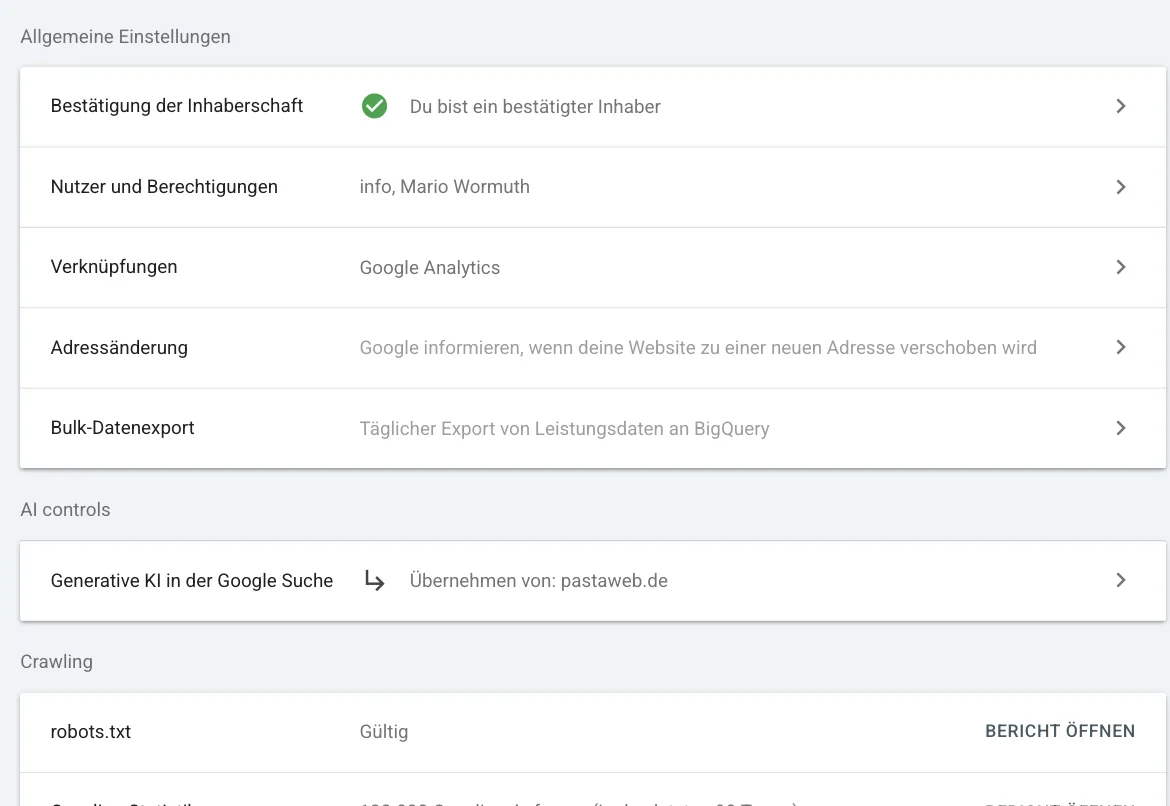Click the 'info, Mario Wormuth' users text

pos(445,187)
